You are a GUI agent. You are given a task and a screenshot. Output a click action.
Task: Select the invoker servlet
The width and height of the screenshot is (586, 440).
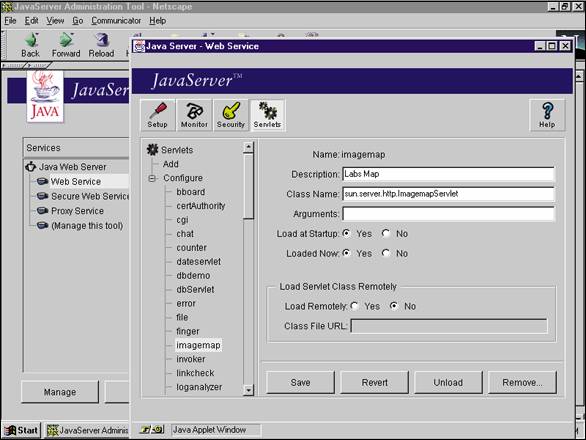pyautogui.click(x=191, y=359)
